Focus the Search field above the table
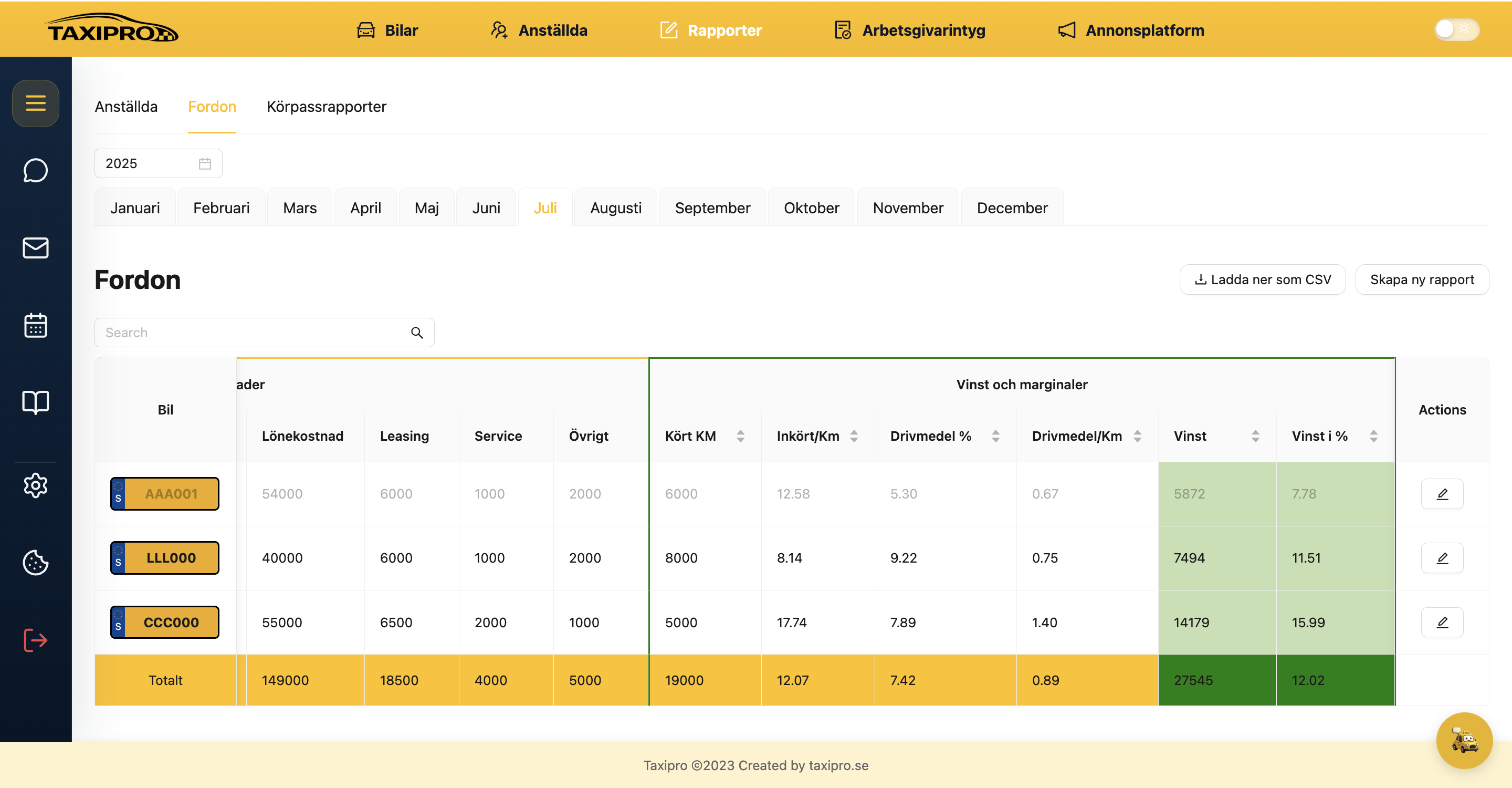 click(264, 333)
